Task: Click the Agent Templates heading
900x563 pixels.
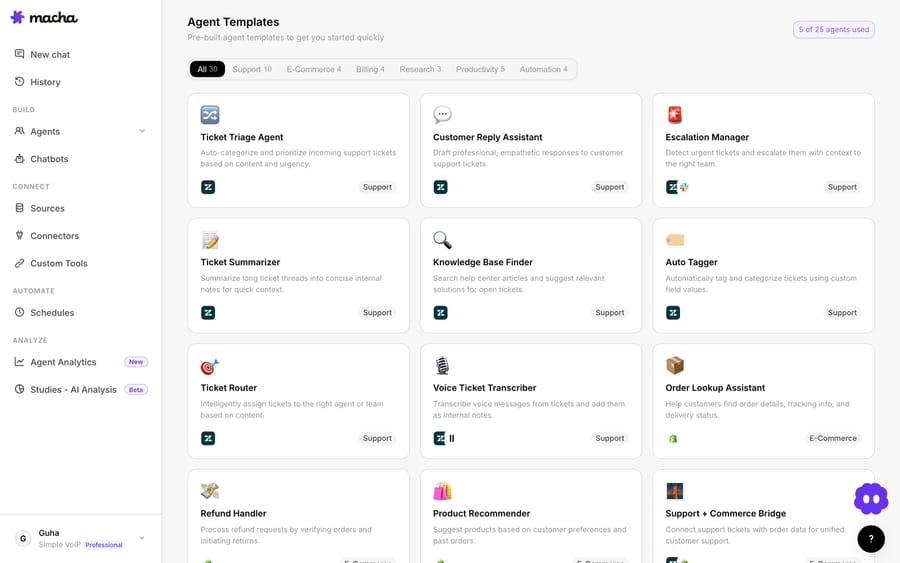Action: click(233, 22)
